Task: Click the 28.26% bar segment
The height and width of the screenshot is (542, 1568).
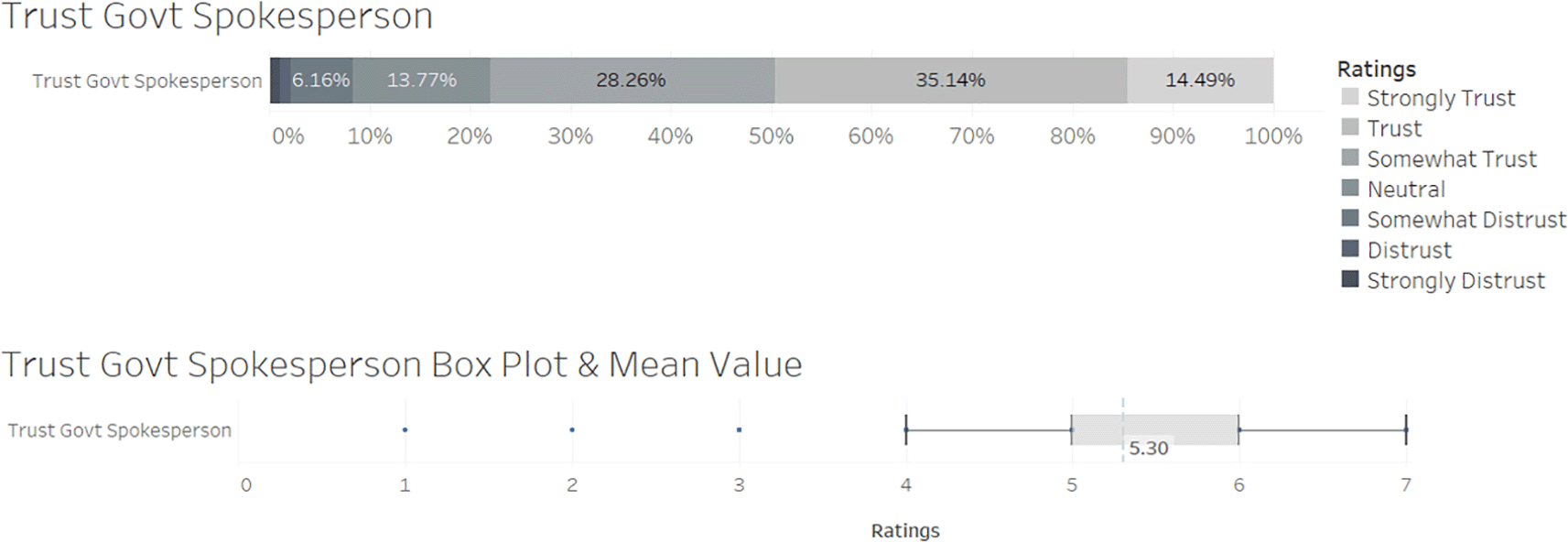Action: pos(632,81)
